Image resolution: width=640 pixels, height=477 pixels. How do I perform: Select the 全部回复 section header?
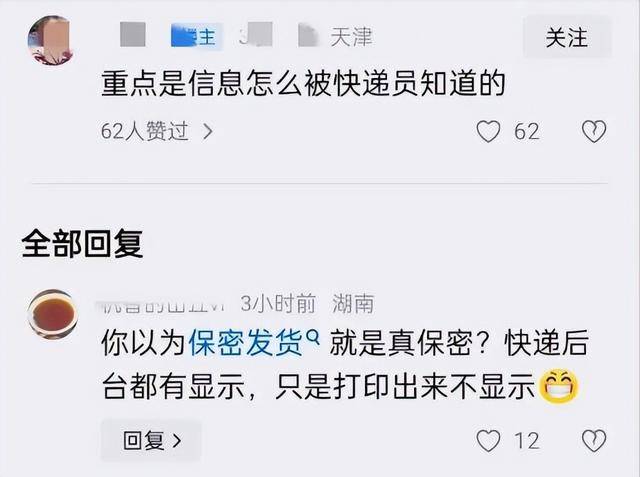point(82,244)
